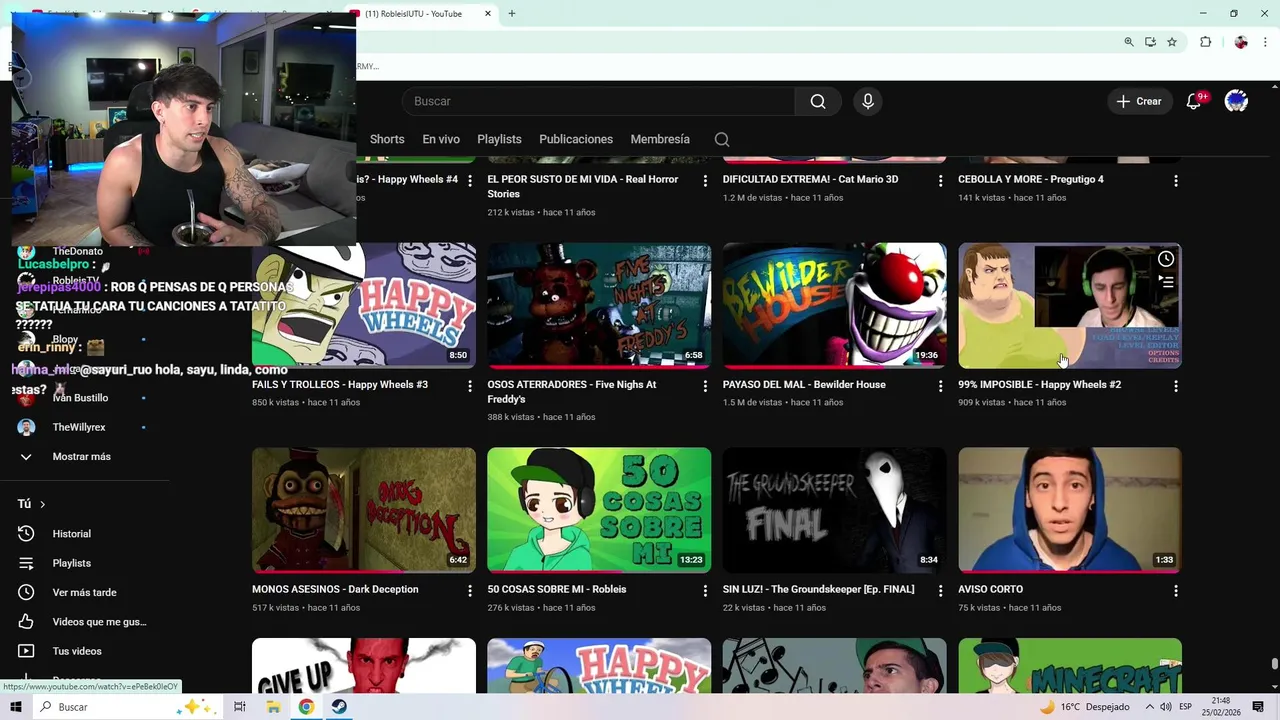This screenshot has width=1280, height=720.
Task: Open three-dot menu for SIN LUZ Groundskeeper video
Action: click(940, 591)
